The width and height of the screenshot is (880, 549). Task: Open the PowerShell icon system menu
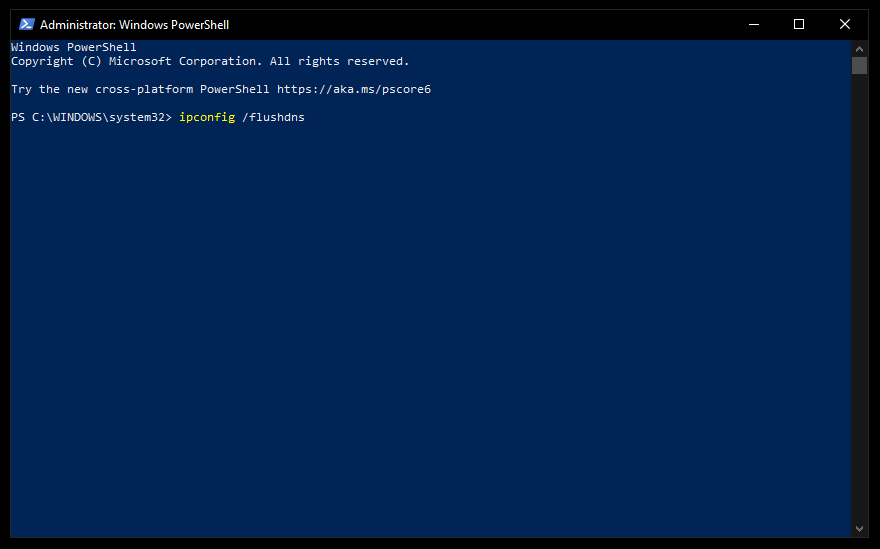coord(27,24)
